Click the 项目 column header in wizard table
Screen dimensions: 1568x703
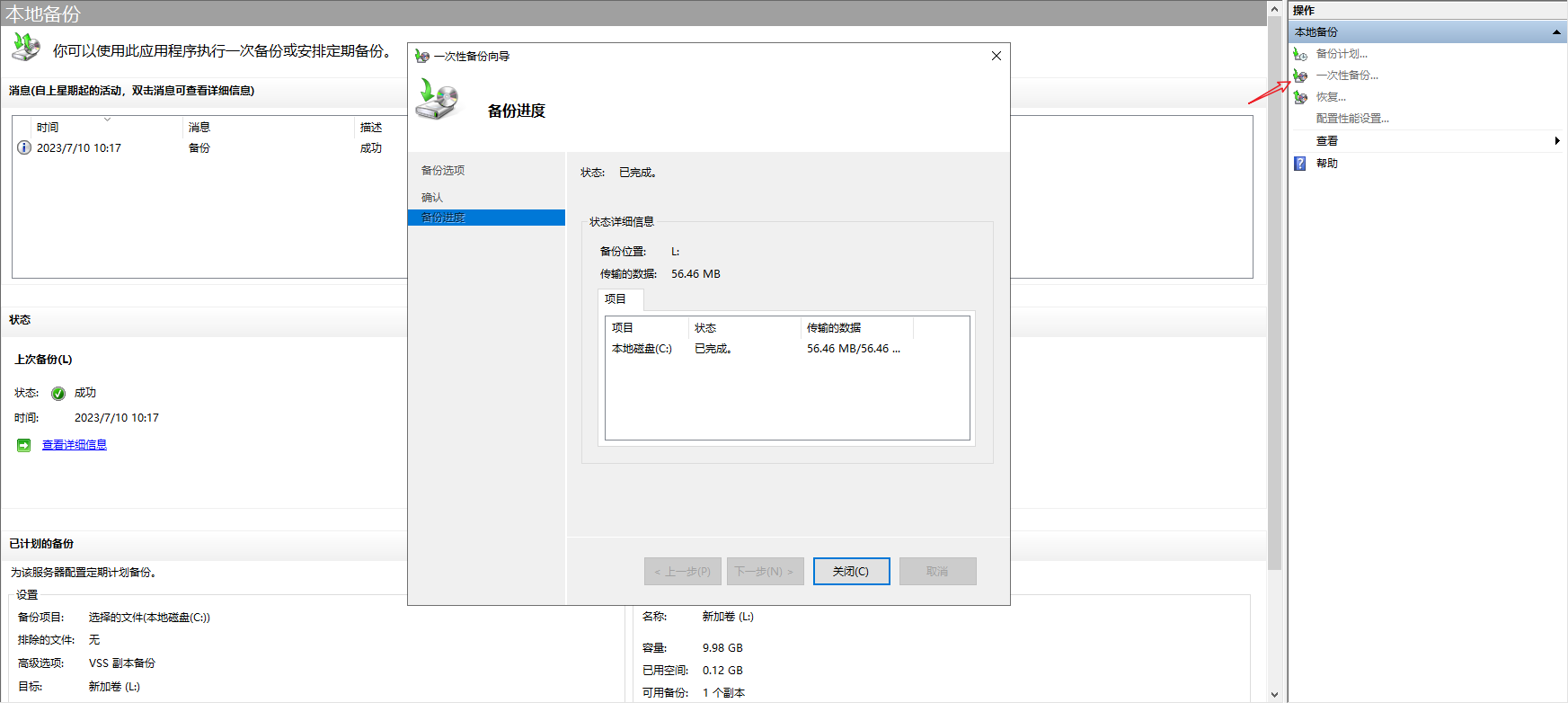click(x=647, y=328)
